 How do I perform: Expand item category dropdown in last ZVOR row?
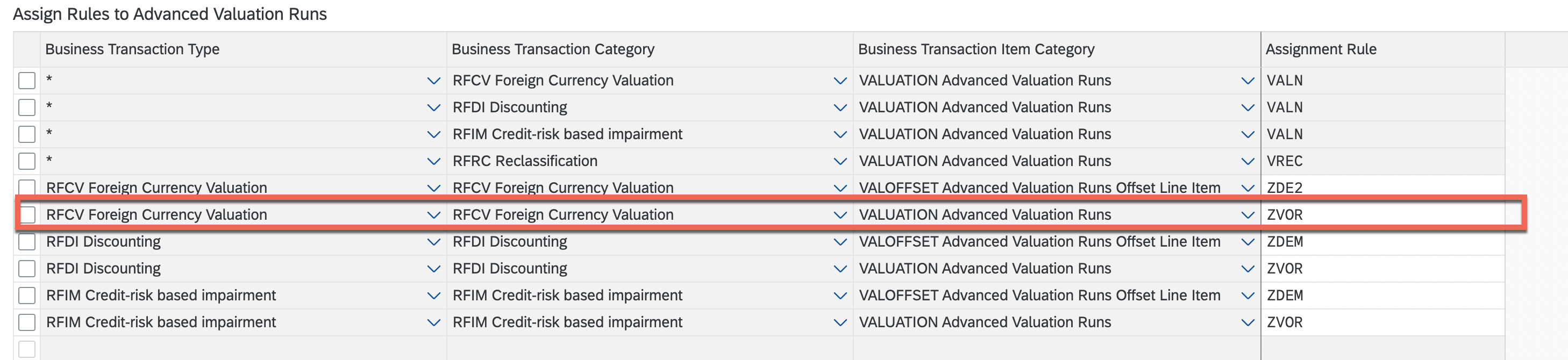[x=1247, y=322]
